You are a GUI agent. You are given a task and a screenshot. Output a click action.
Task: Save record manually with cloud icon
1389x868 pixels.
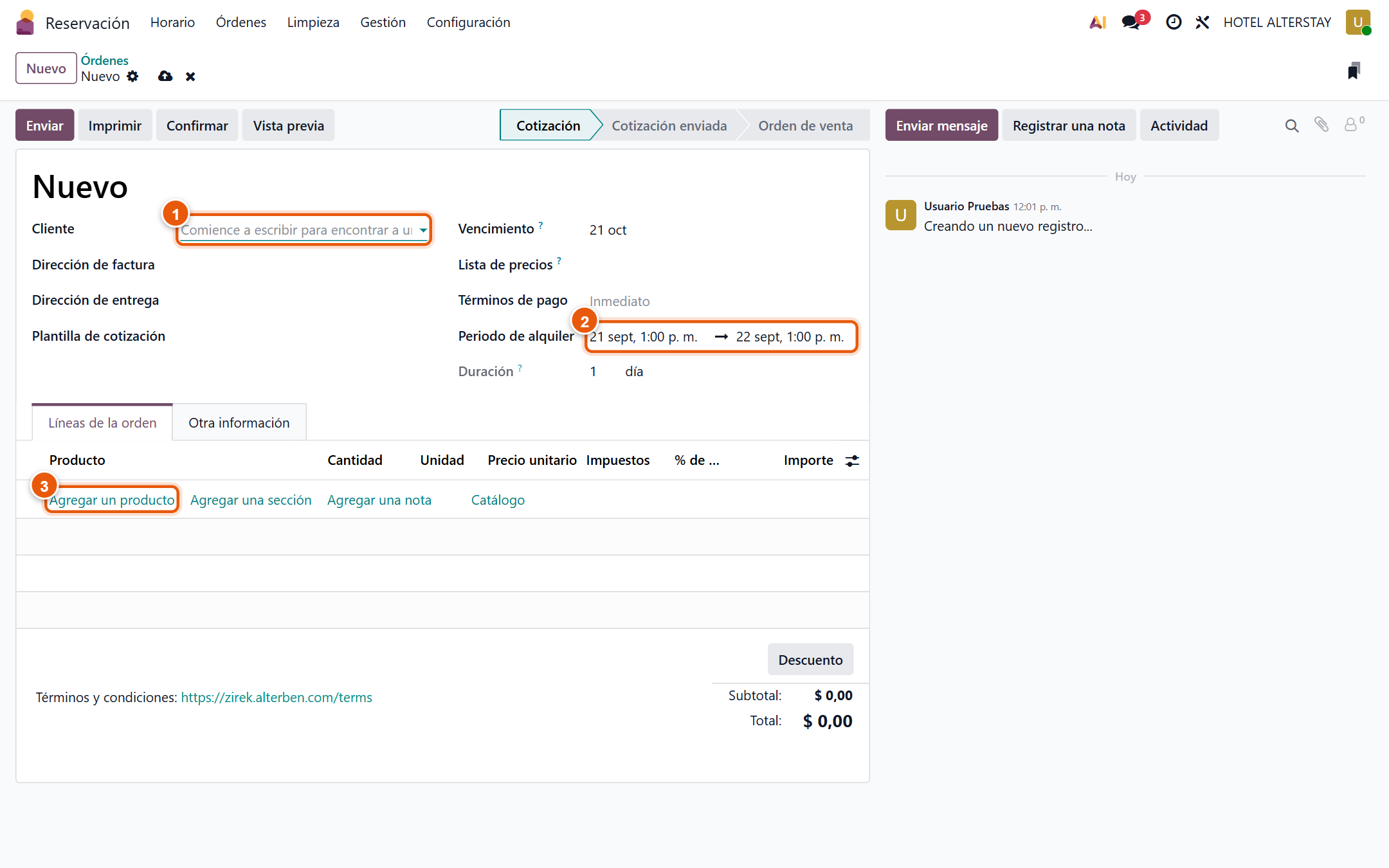click(165, 77)
